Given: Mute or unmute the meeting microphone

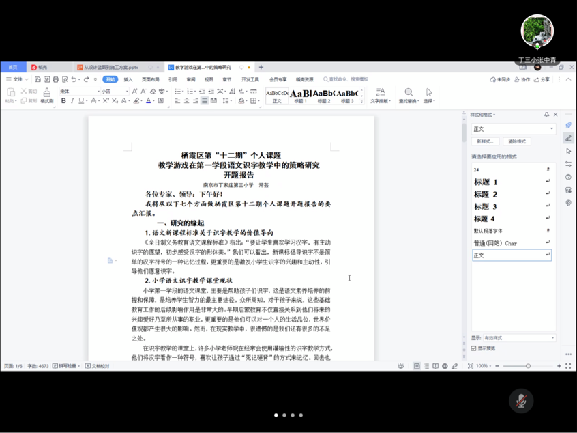Looking at the screenshot, I should tap(521, 401).
